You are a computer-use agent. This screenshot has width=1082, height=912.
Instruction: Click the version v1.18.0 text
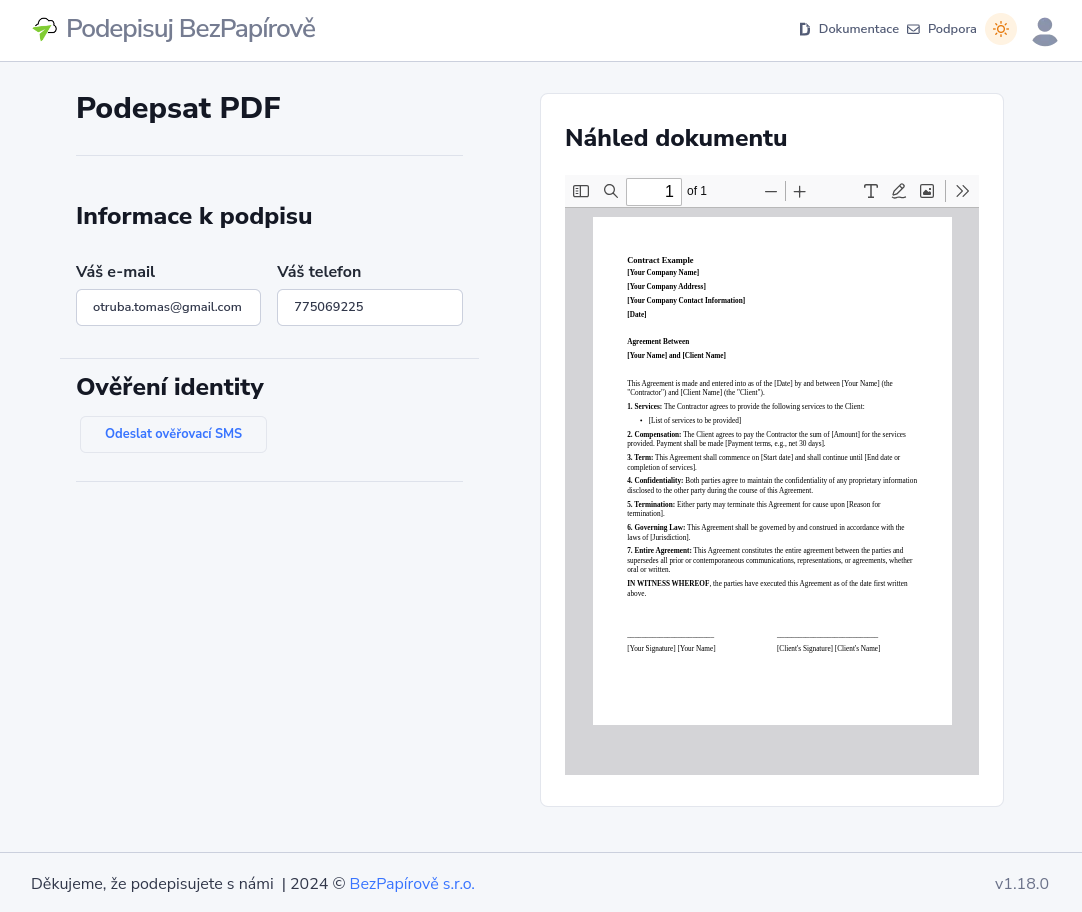pyautogui.click(x=1021, y=884)
